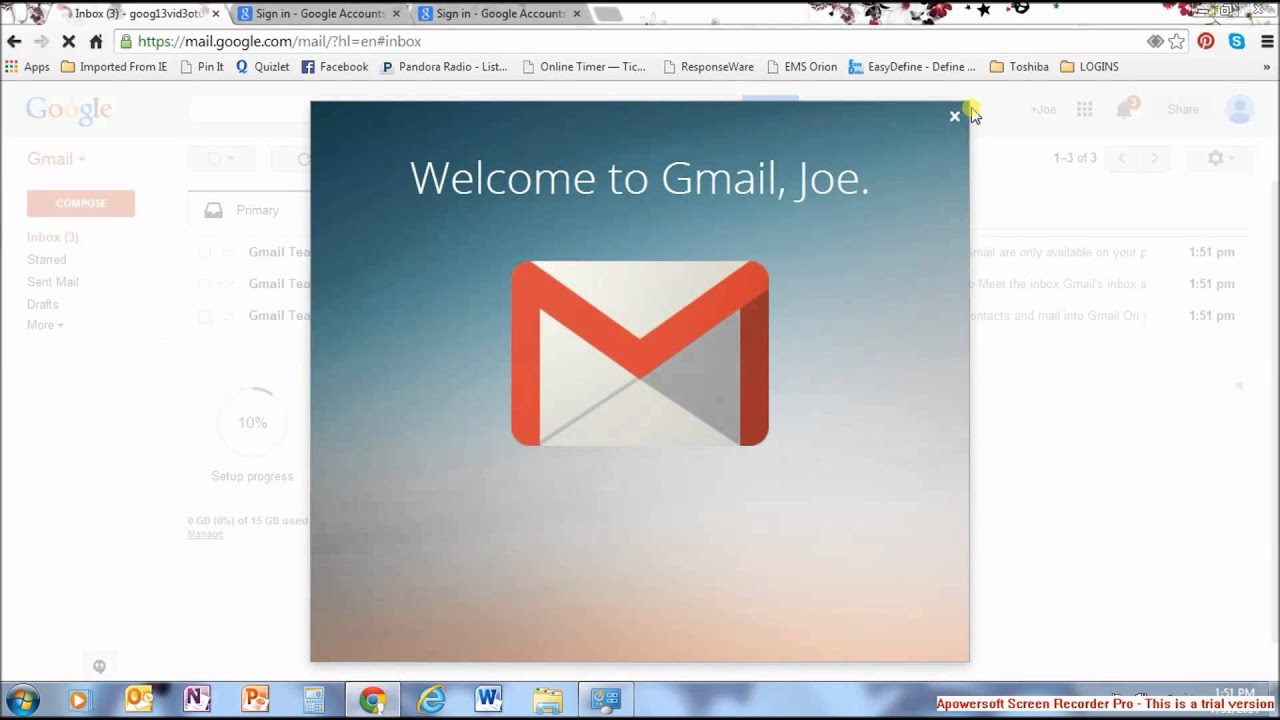Go to newer messages arrow
The image size is (1280, 720).
coord(1122,159)
